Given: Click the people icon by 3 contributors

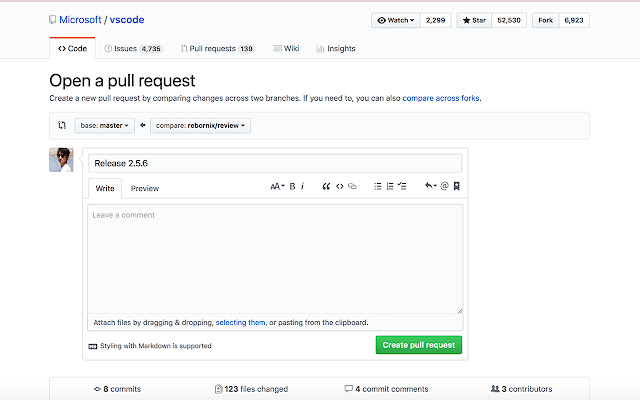Looking at the screenshot, I should pos(495,389).
